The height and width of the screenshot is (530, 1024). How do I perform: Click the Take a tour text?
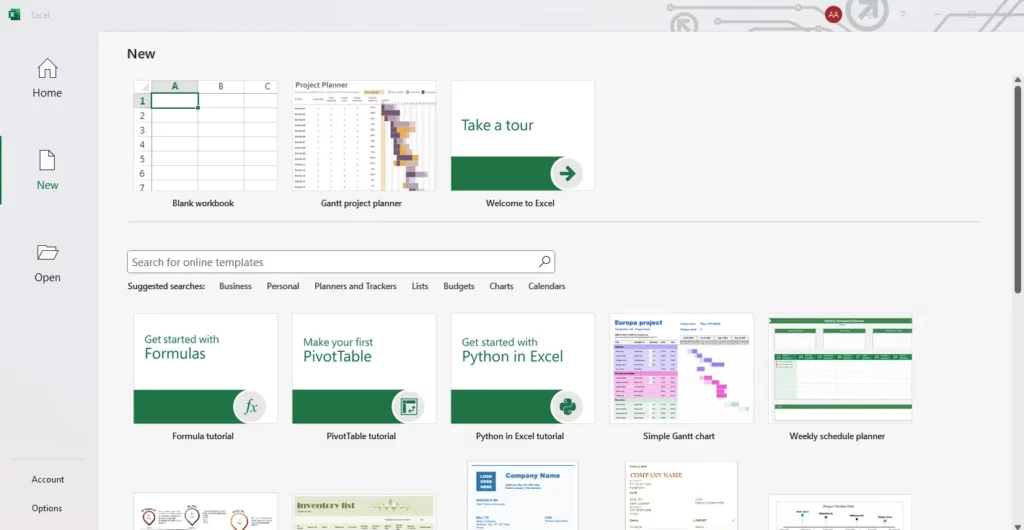pos(497,125)
